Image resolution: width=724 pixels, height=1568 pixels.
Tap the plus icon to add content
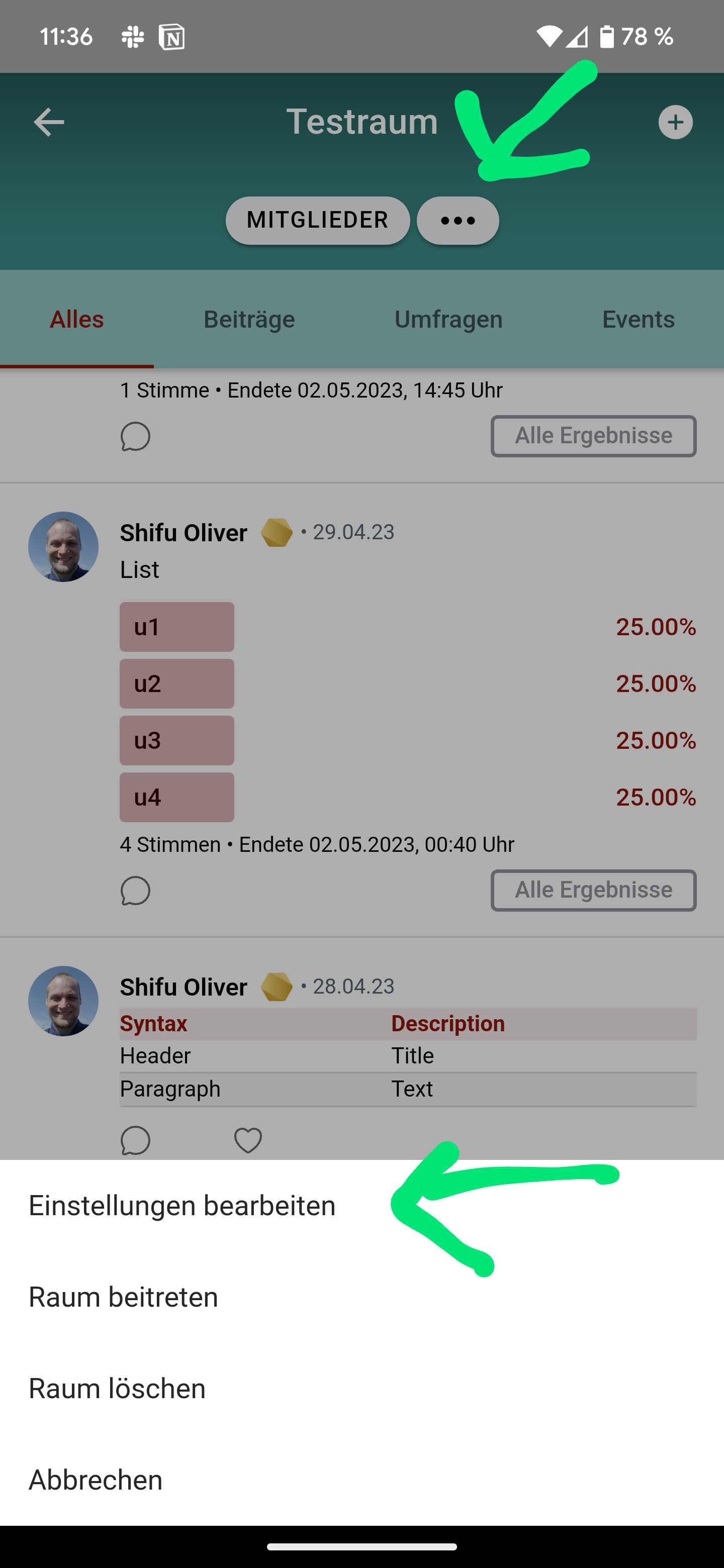coord(675,122)
